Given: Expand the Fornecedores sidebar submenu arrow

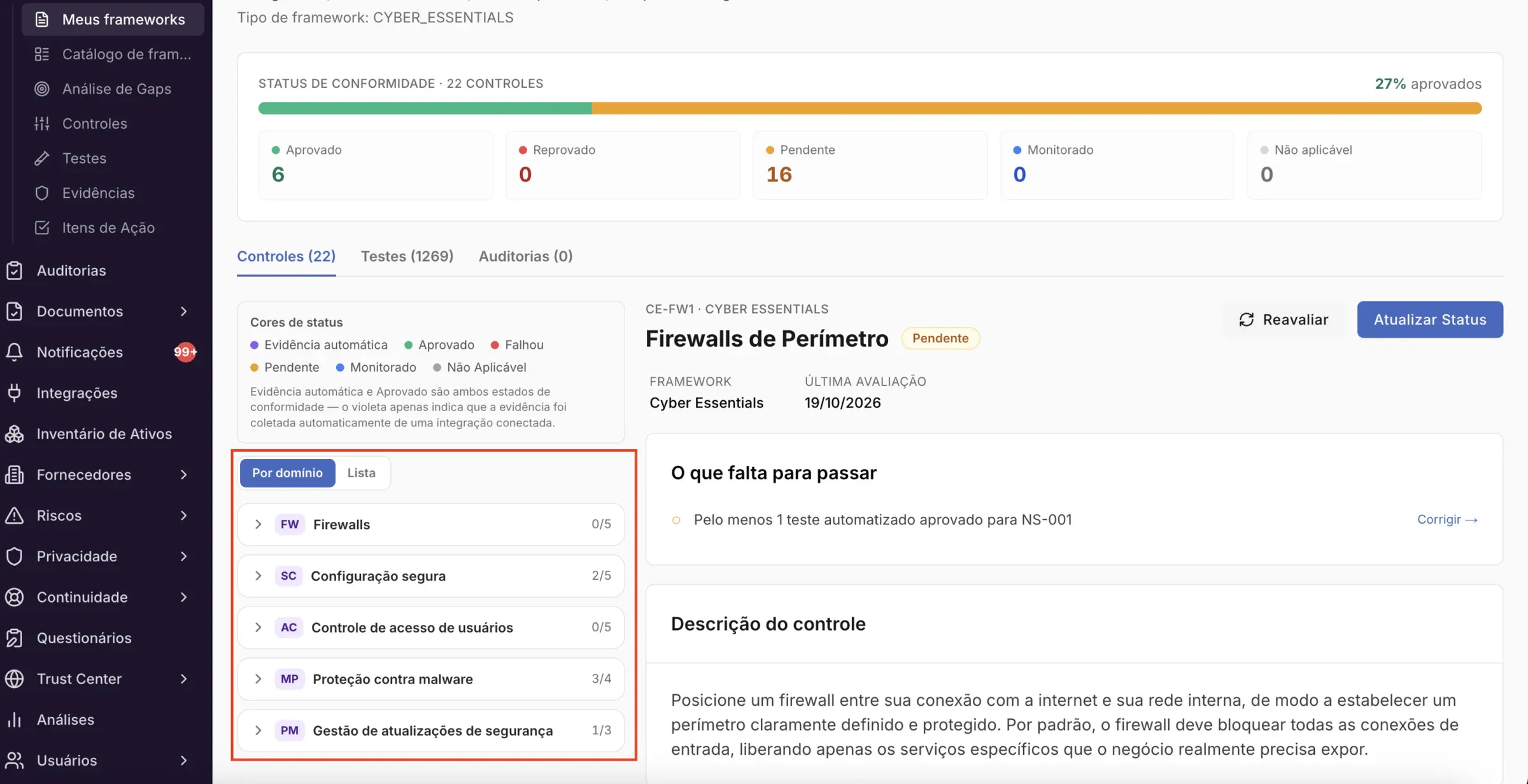Looking at the screenshot, I should 183,475.
